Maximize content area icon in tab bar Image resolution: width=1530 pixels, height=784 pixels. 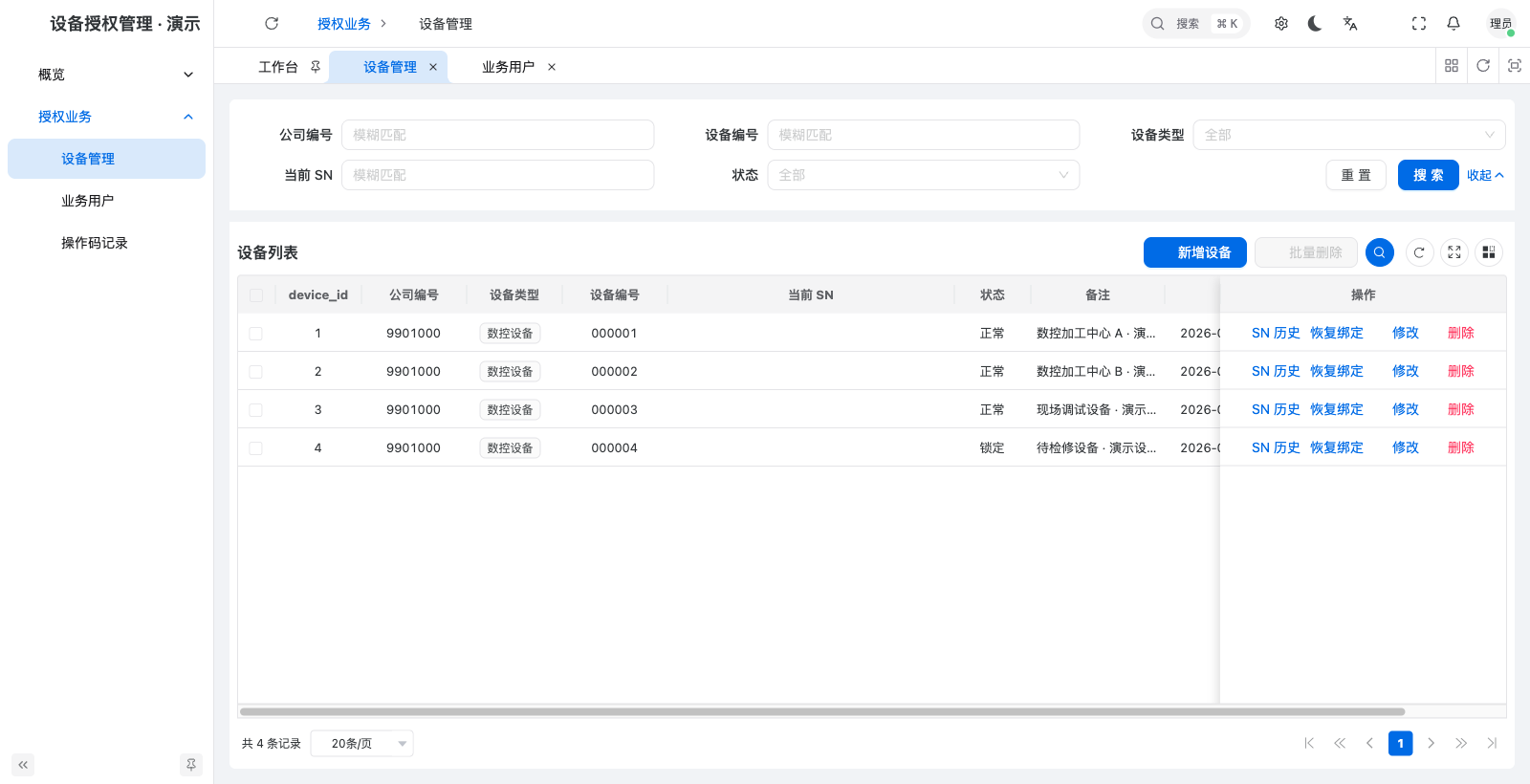coord(1515,65)
